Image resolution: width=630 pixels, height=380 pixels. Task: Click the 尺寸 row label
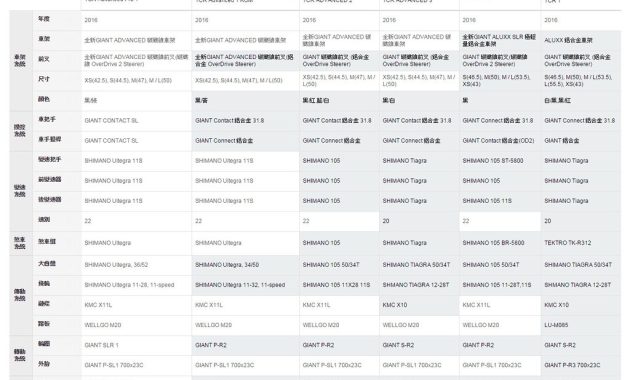44,79
